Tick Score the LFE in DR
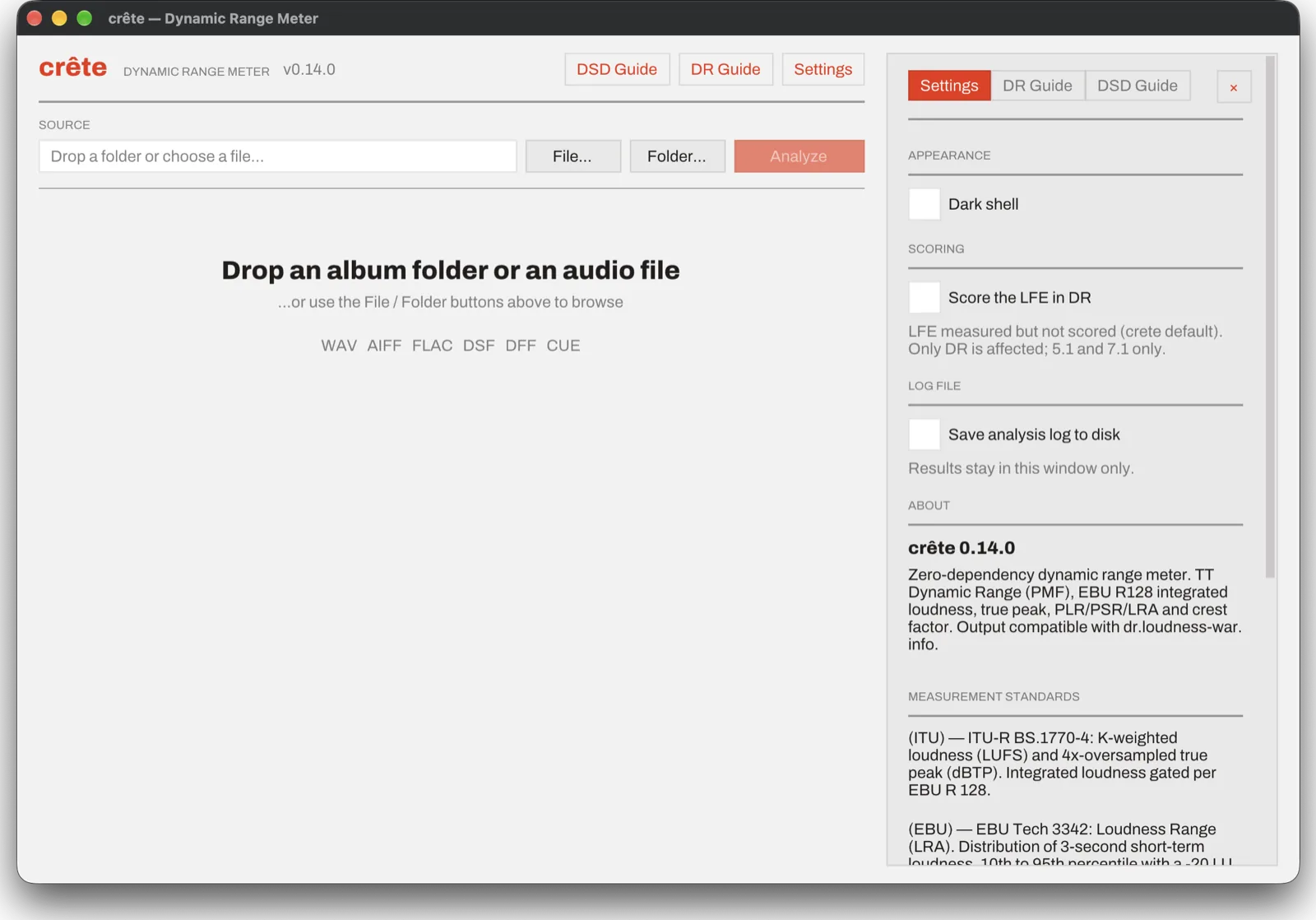This screenshot has width=1316, height=920. 924,298
